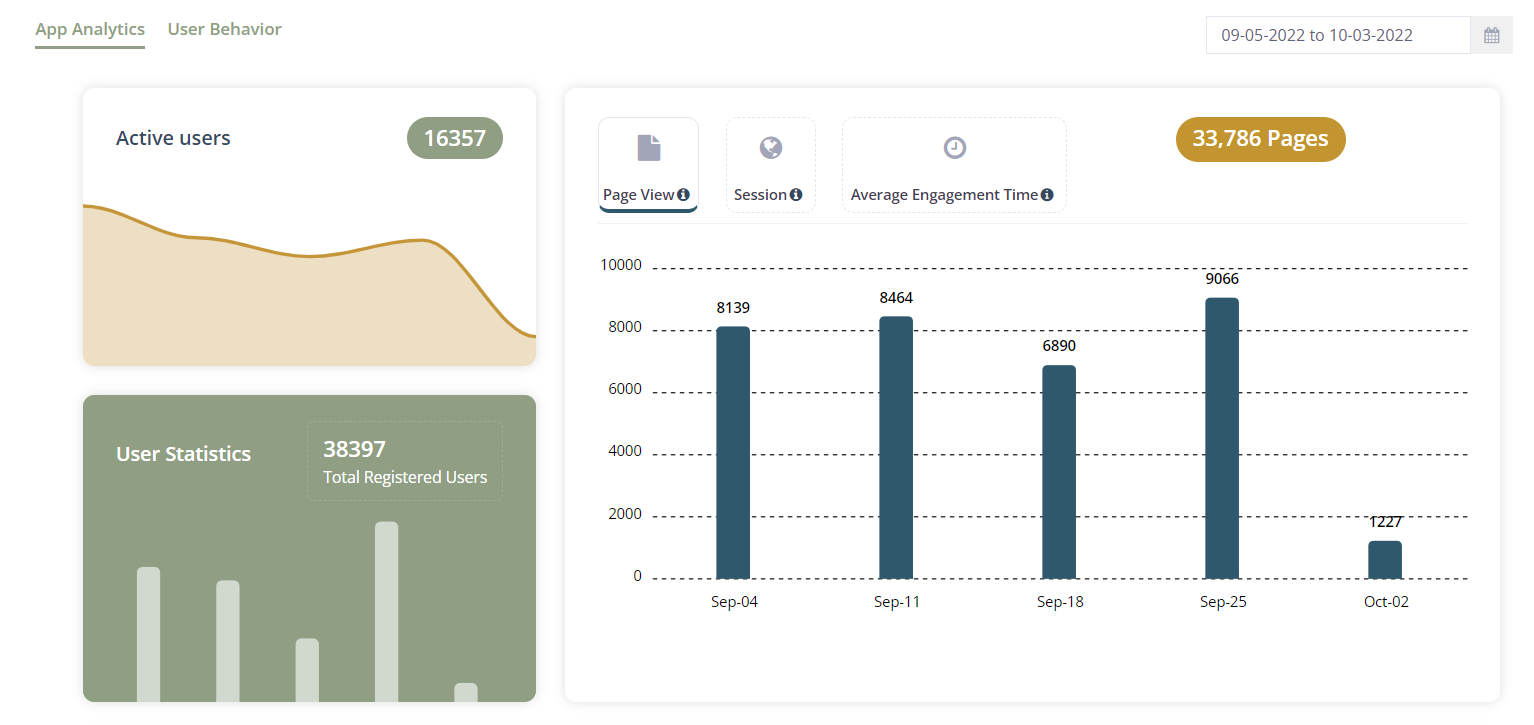Click the 33,786 Pages badge
1534x725 pixels.
[x=1261, y=139]
